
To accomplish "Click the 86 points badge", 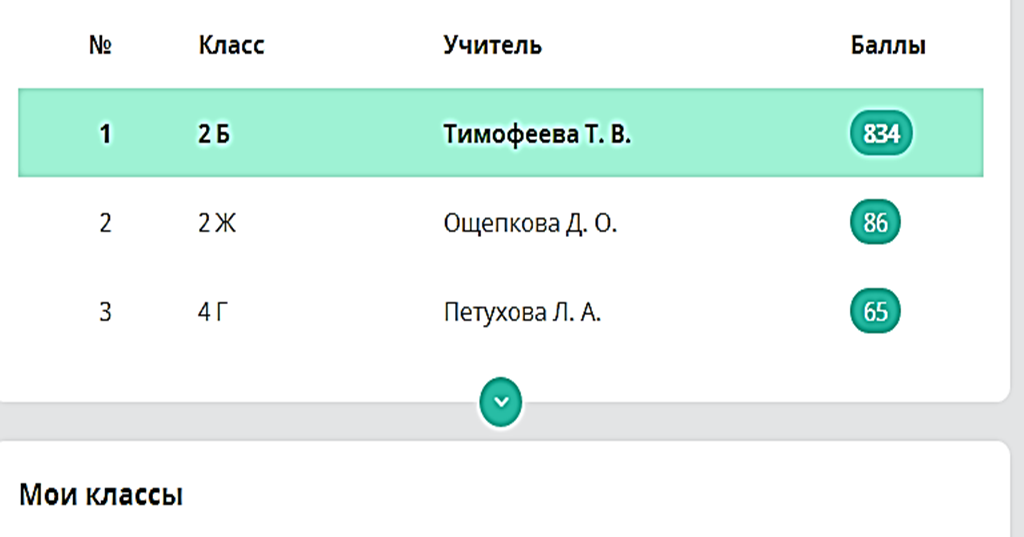I will click(875, 222).
